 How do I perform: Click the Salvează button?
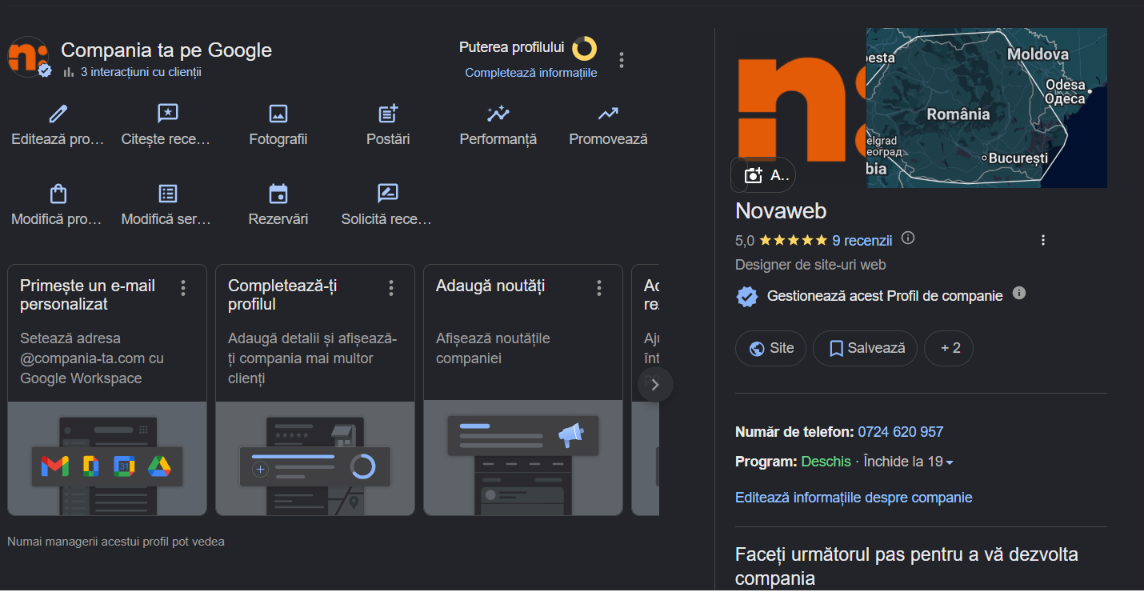tap(865, 348)
